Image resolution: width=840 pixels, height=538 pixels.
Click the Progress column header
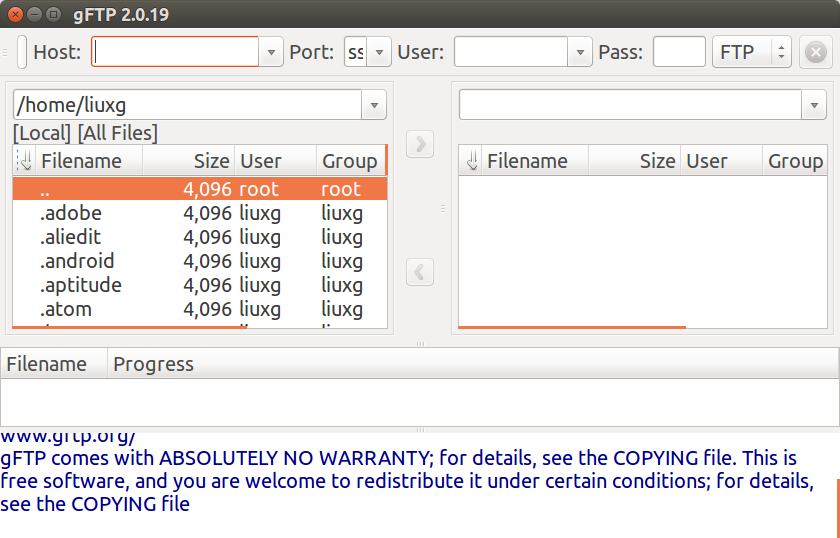tap(153, 364)
